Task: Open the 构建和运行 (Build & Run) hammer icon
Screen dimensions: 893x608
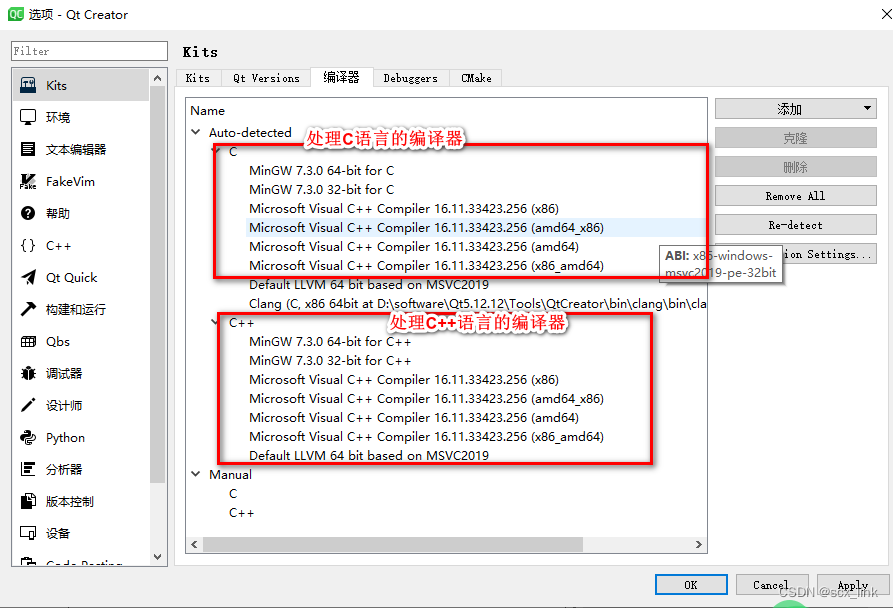Action: 28,309
